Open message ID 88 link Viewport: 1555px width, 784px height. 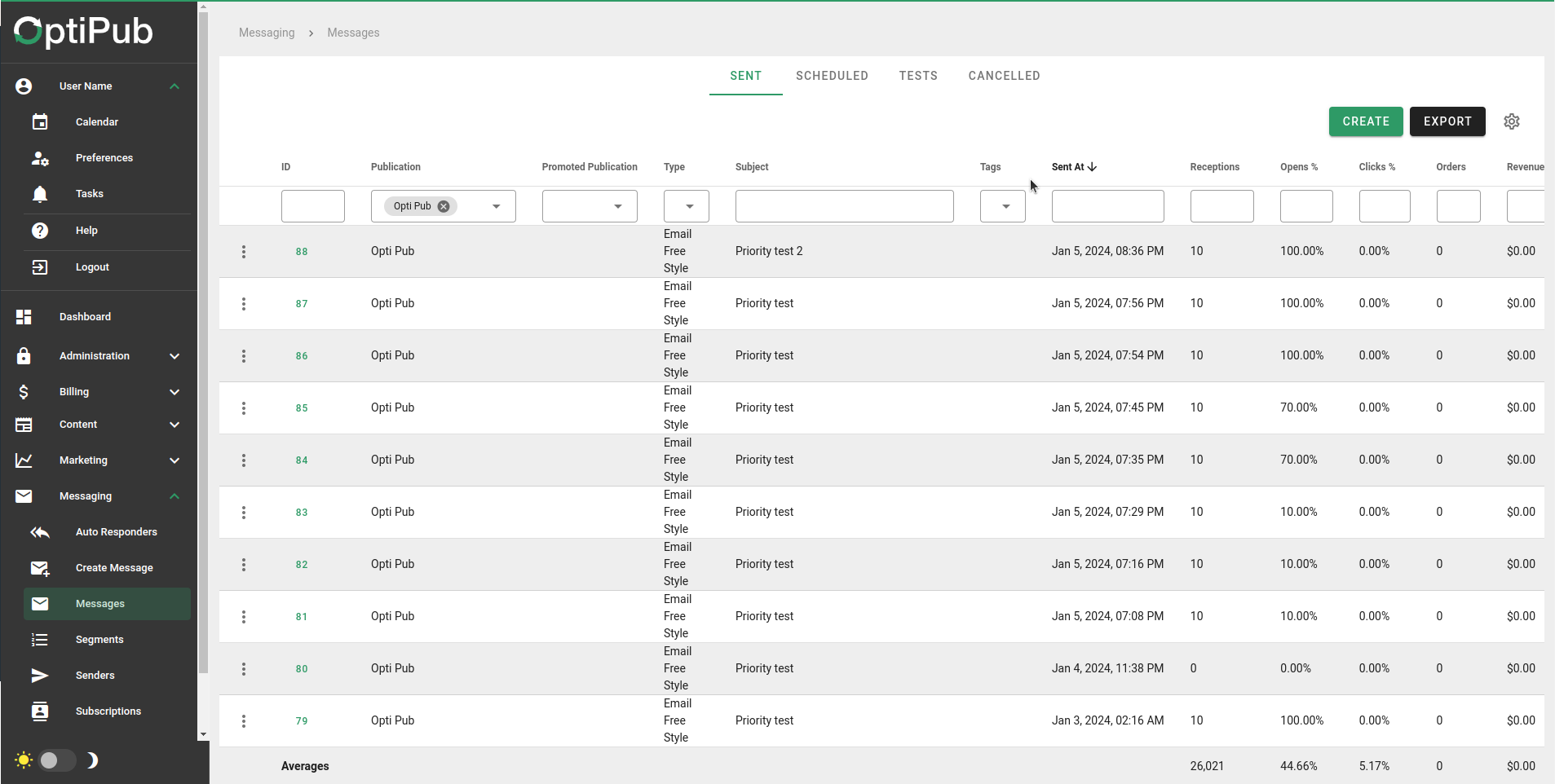tap(302, 252)
